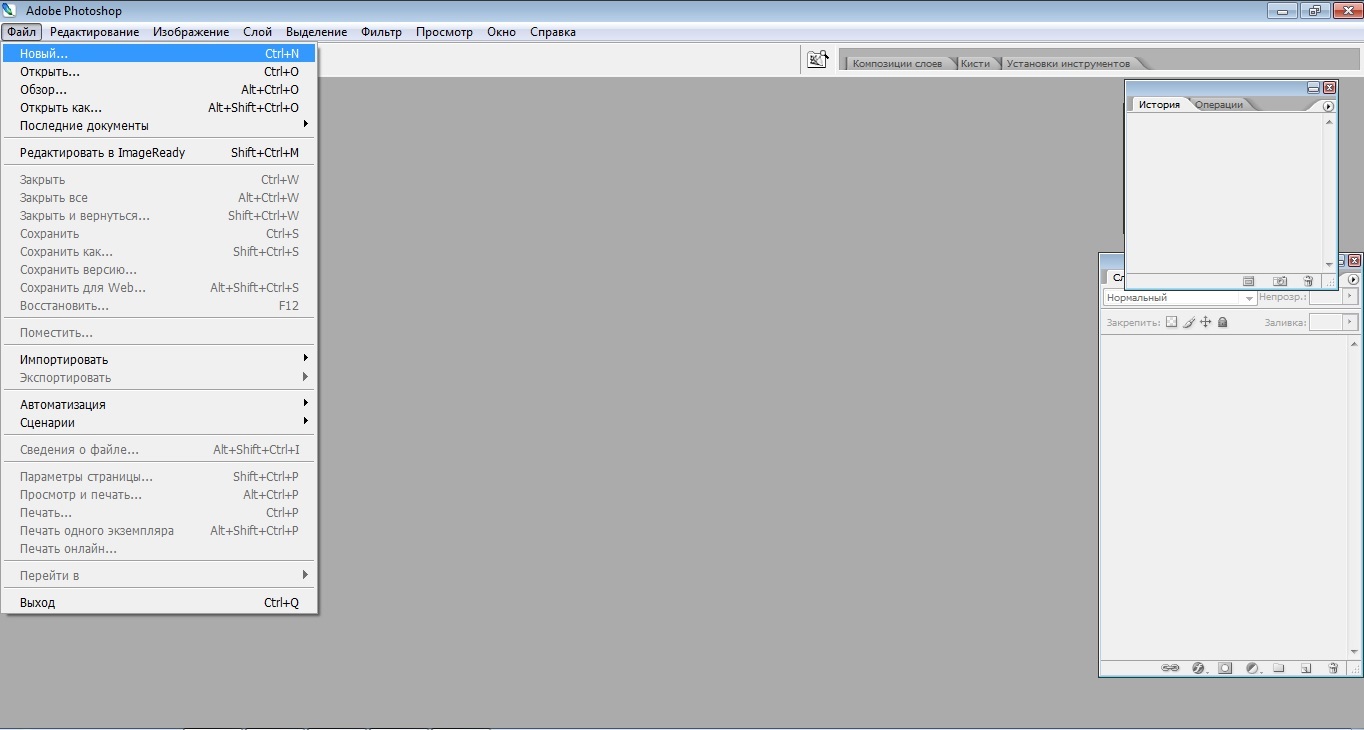Click greyed Печать онлайн... entry
The height and width of the screenshot is (730, 1364).
point(160,548)
